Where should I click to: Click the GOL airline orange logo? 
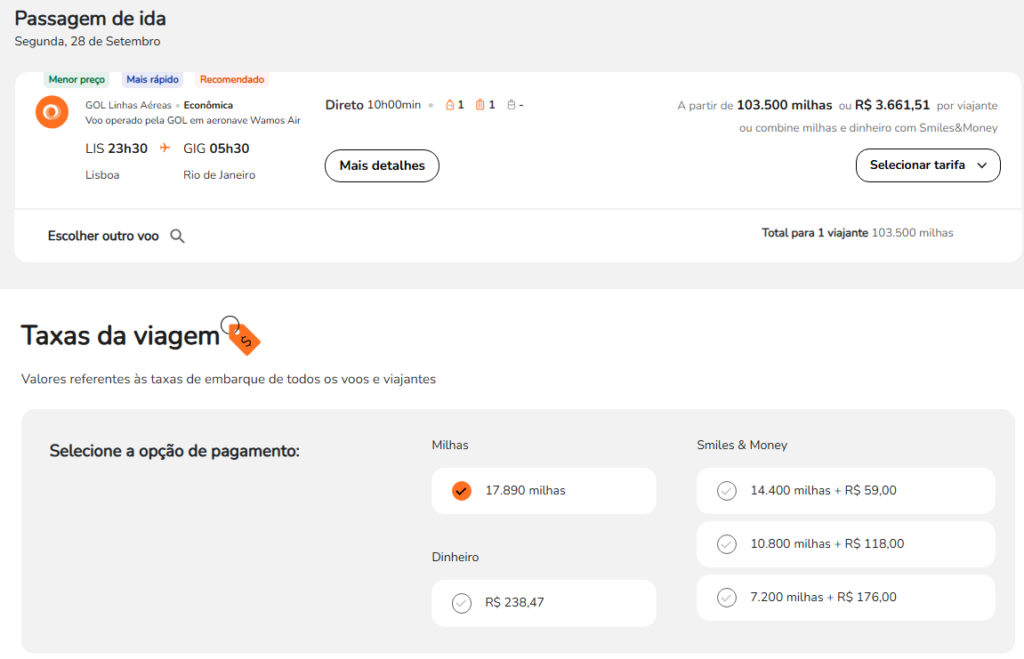pyautogui.click(x=52, y=112)
